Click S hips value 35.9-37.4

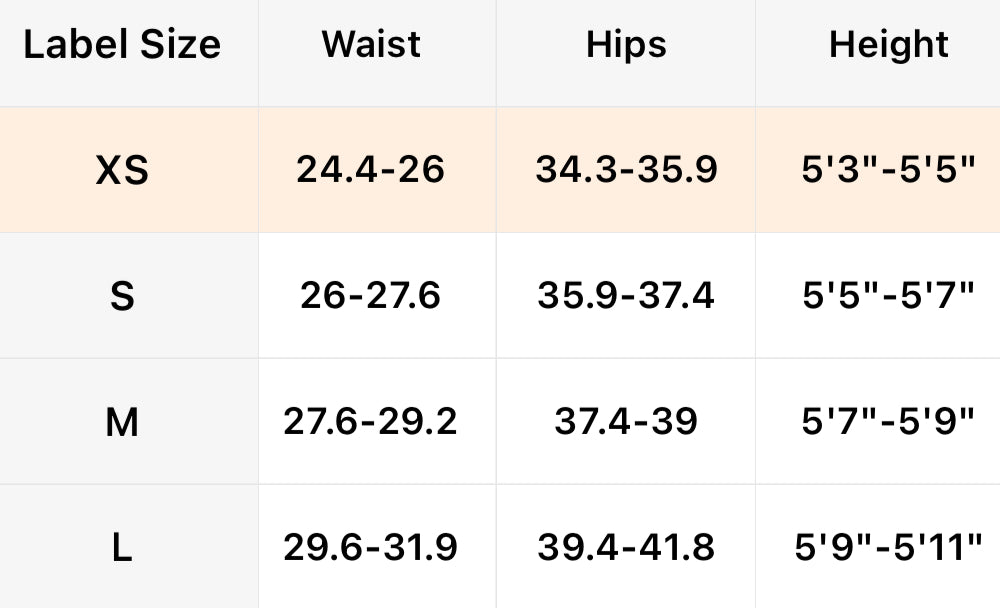pyautogui.click(x=626, y=296)
